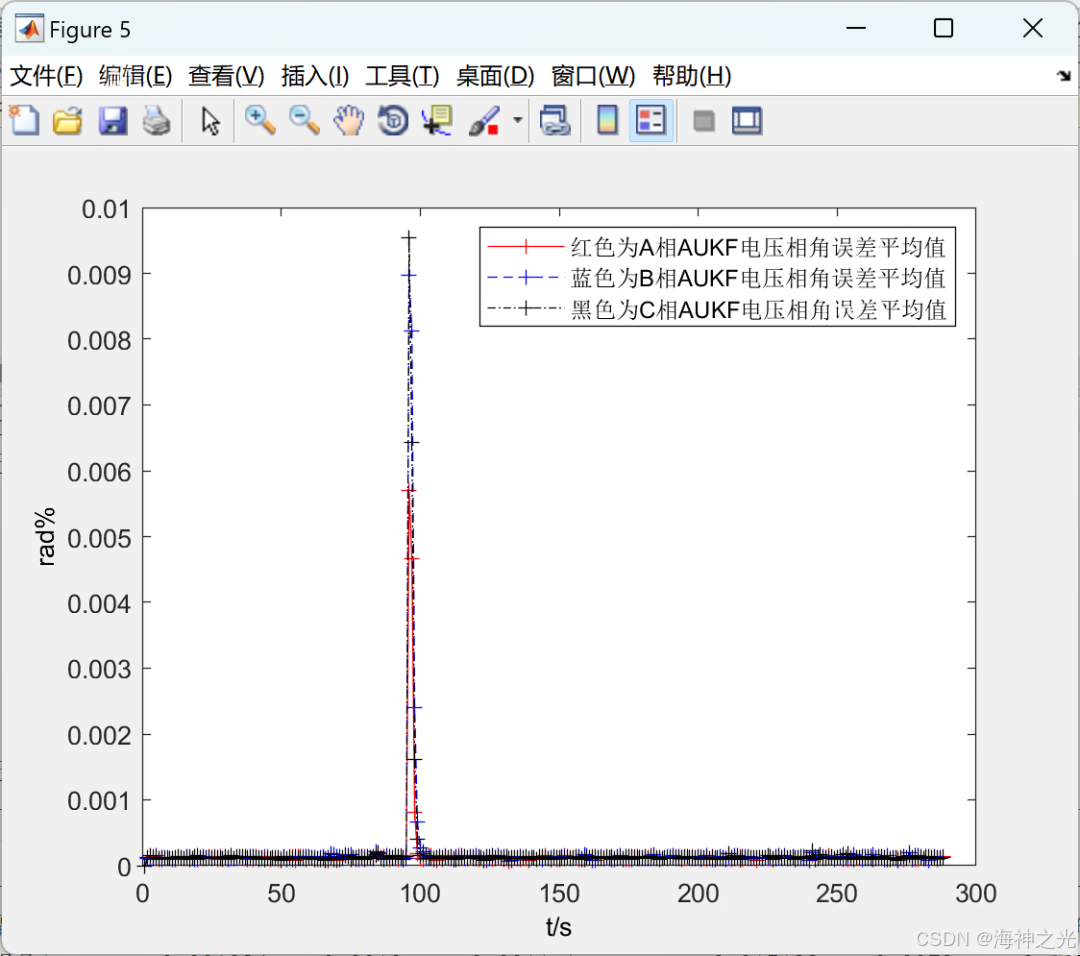Open the 插入(I) menu
The width and height of the screenshot is (1080, 956).
click(x=315, y=76)
